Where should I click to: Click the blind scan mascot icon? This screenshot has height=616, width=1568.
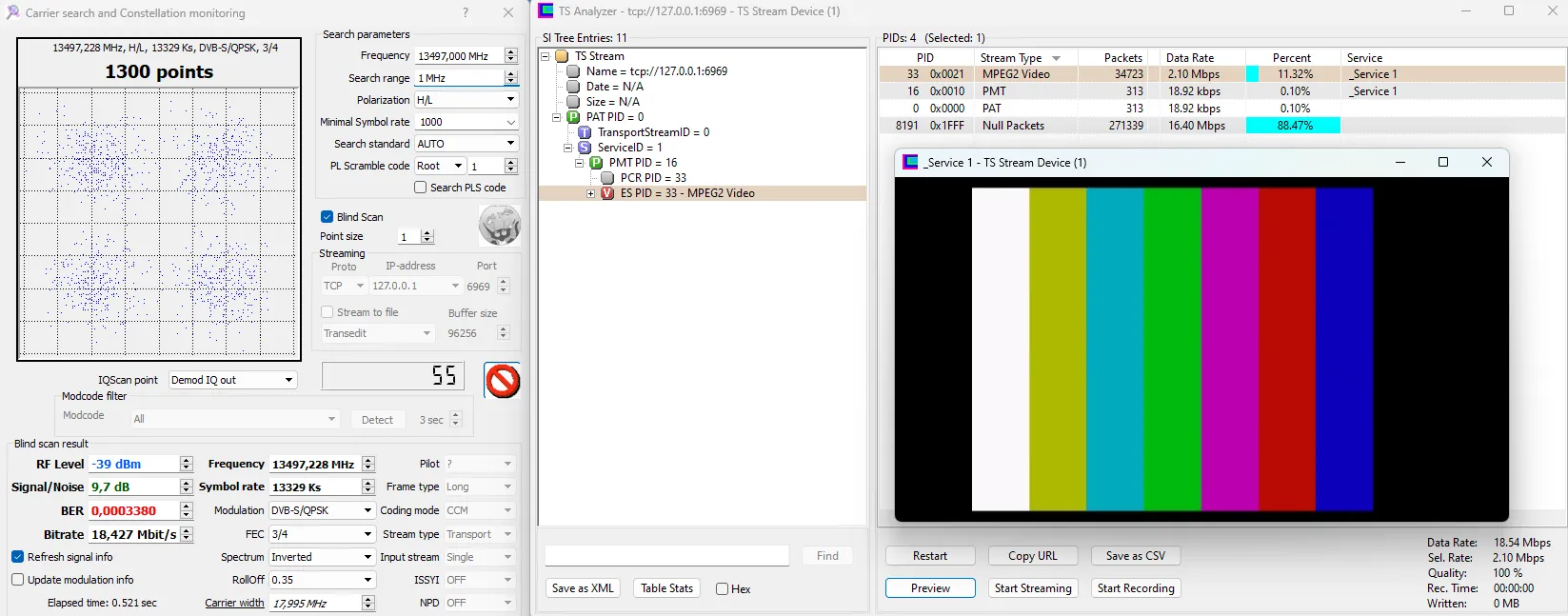499,226
